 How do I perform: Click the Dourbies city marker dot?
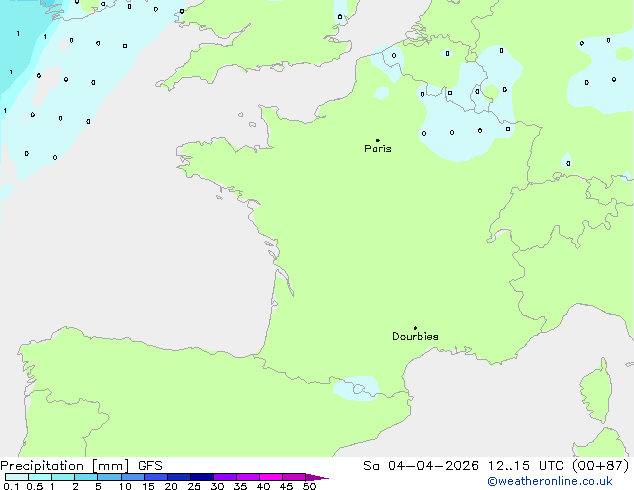click(416, 328)
